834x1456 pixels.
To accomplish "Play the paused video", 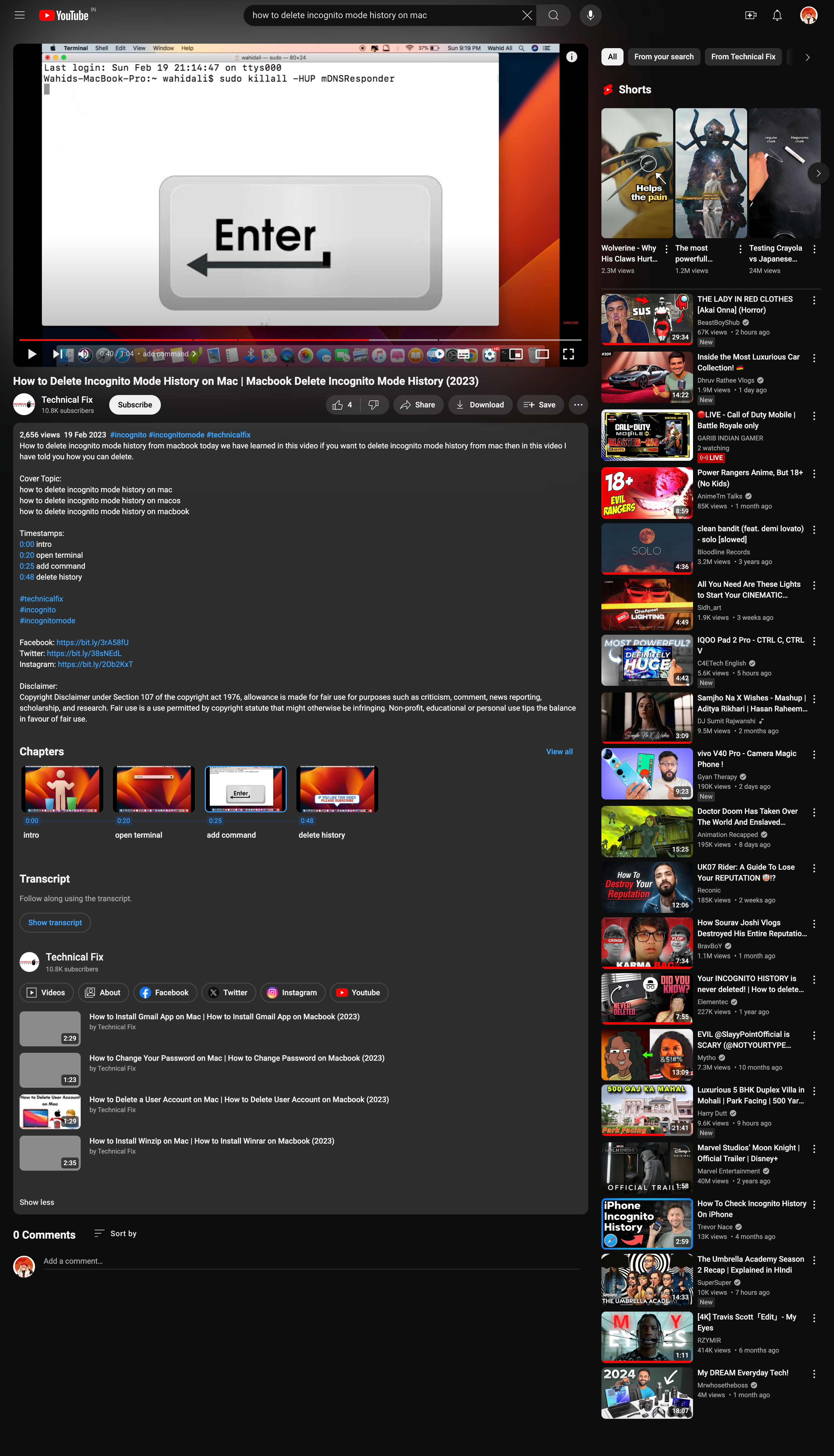I will (32, 354).
